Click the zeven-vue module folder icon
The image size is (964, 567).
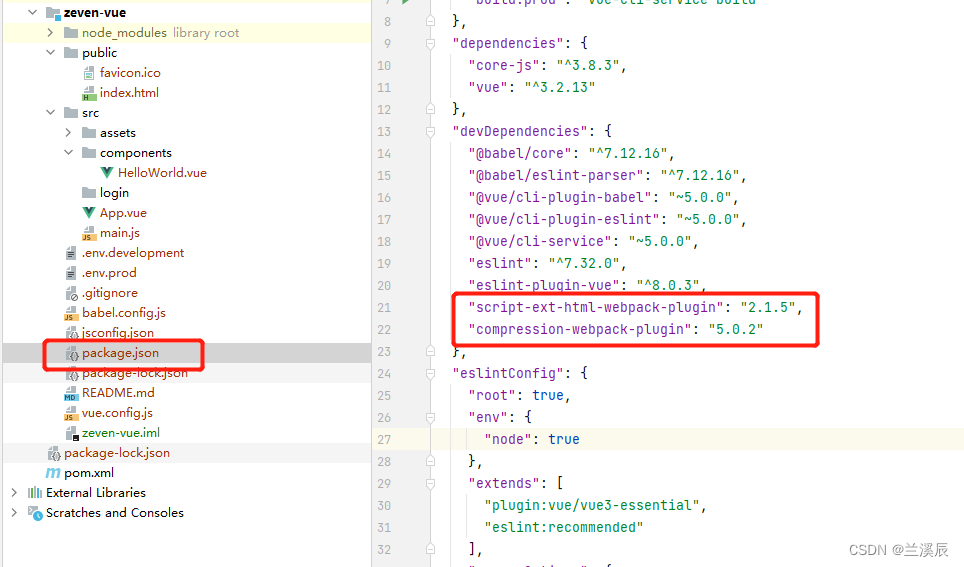tap(53, 12)
